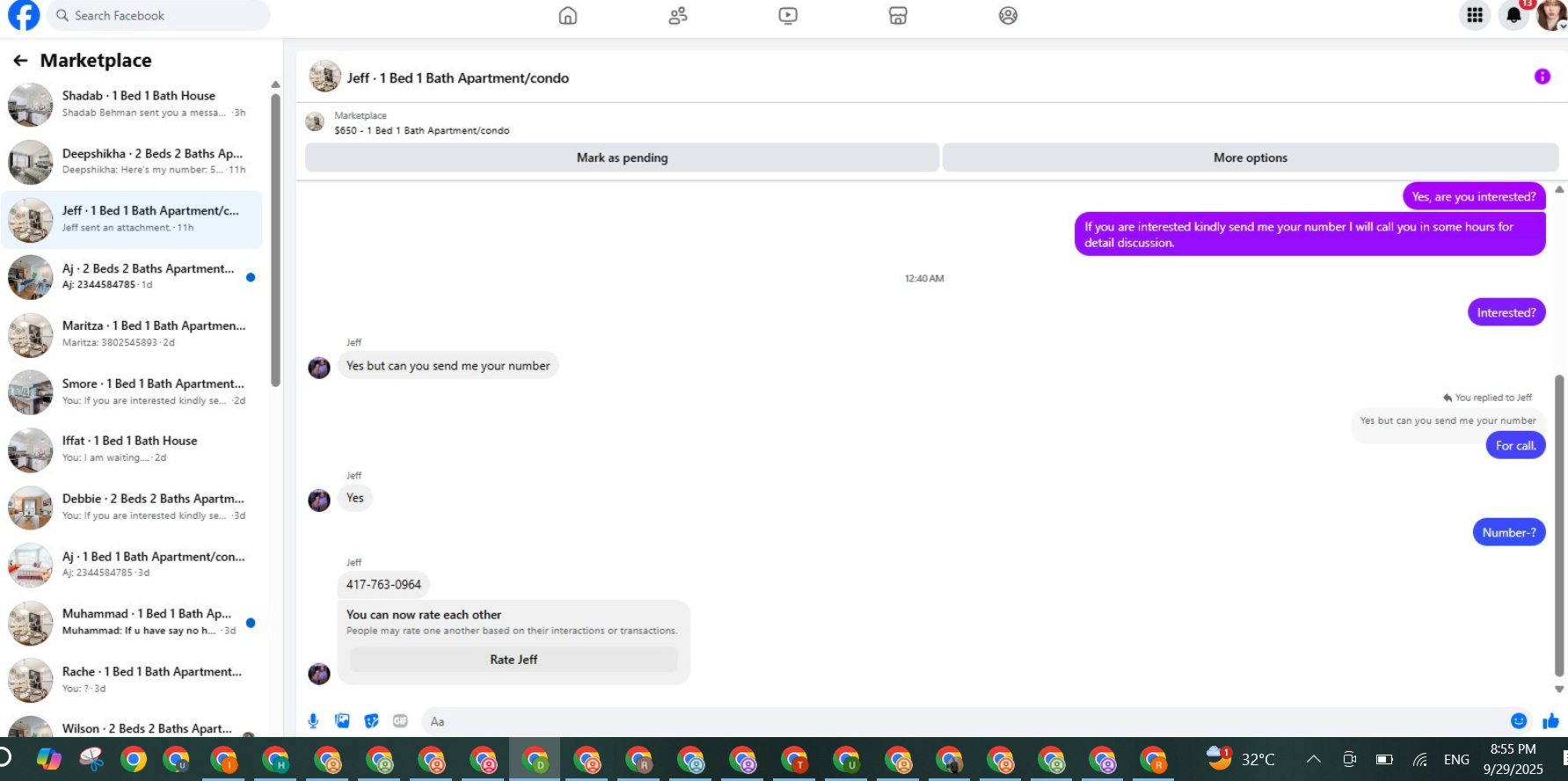Viewport: 1568px width, 781px height.
Task: Open Aj 1 Bed 1 Bath Apartment/condo chat
Action: click(x=132, y=565)
